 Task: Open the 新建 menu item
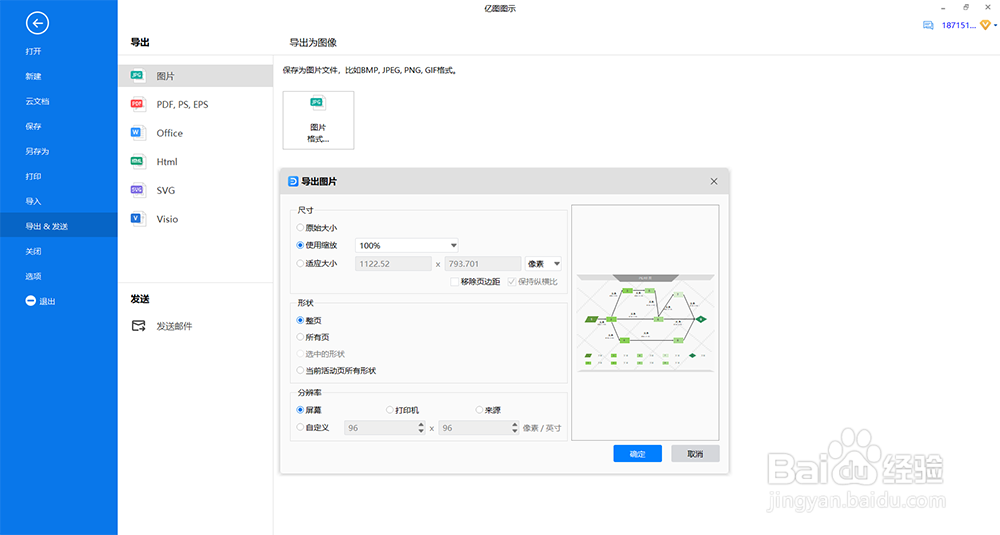click(33, 76)
